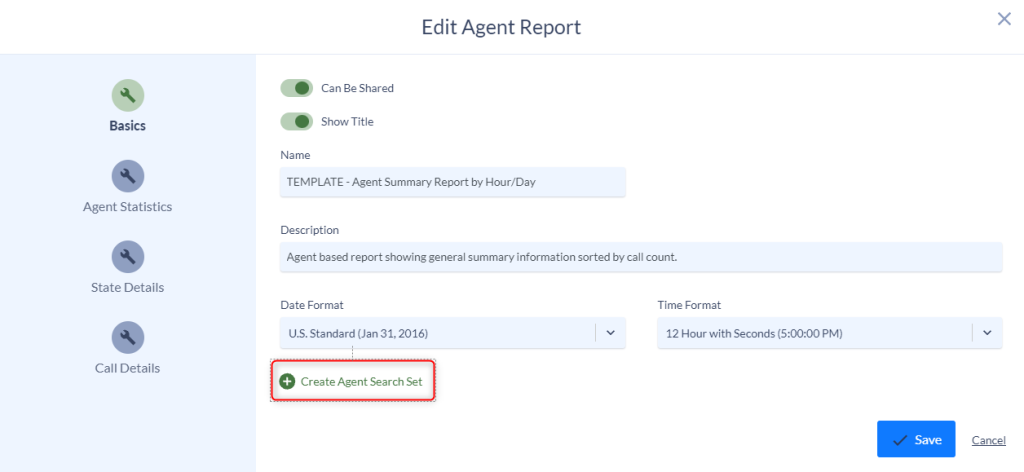Switch to the Agent Statistics step
Viewport: 1024px width, 472px height.
(127, 207)
